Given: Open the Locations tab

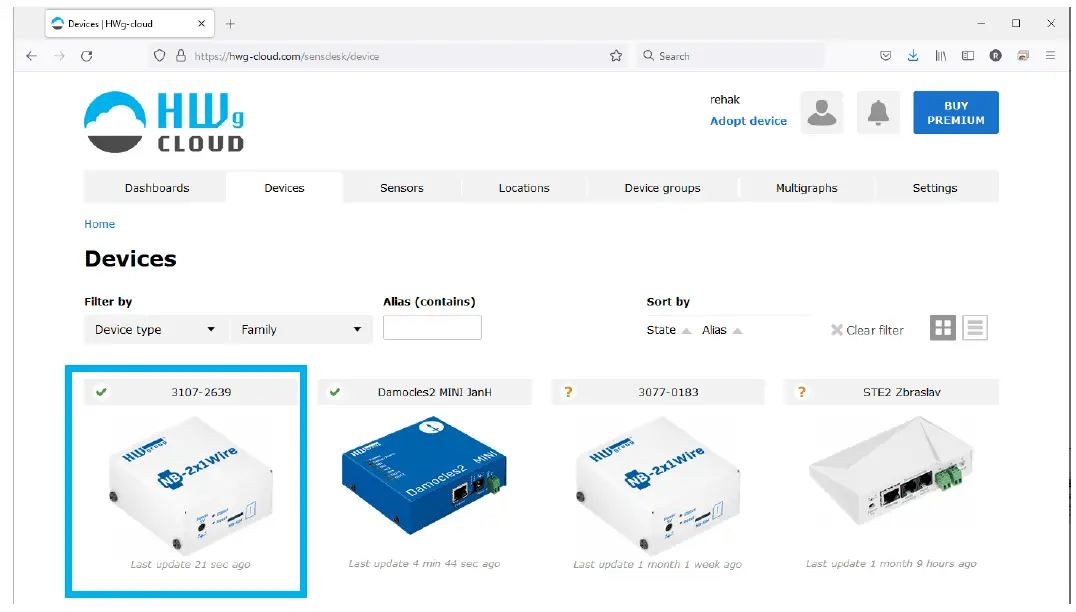Looking at the screenshot, I should [x=524, y=188].
